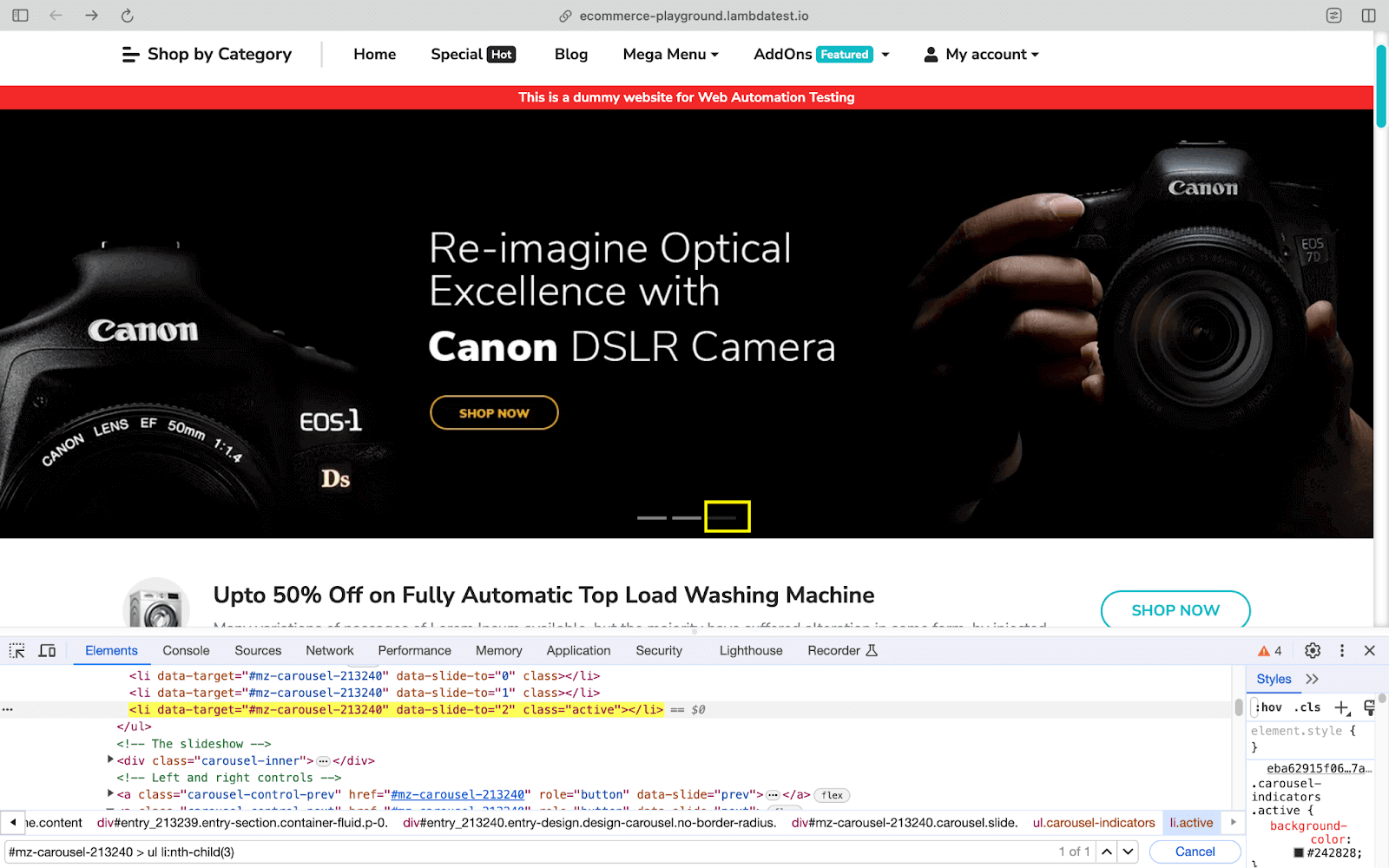1389x868 pixels.
Task: Cancel the DevTools element search
Action: point(1195,852)
